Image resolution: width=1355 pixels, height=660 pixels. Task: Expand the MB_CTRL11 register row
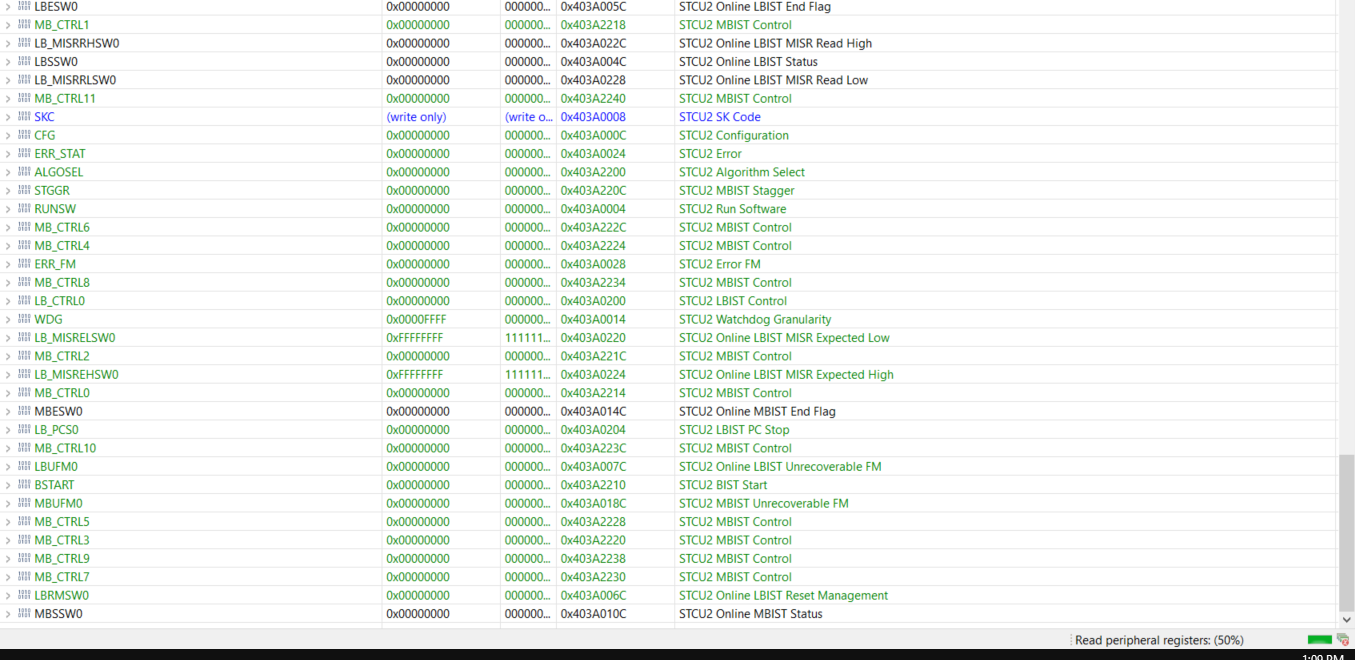click(x=8, y=98)
